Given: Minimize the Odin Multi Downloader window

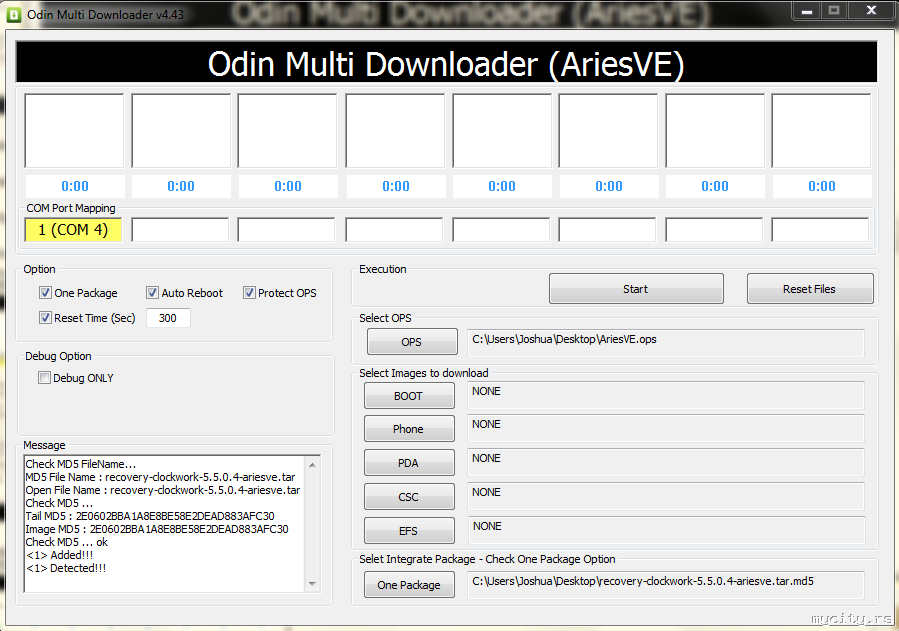Looking at the screenshot, I should point(806,11).
